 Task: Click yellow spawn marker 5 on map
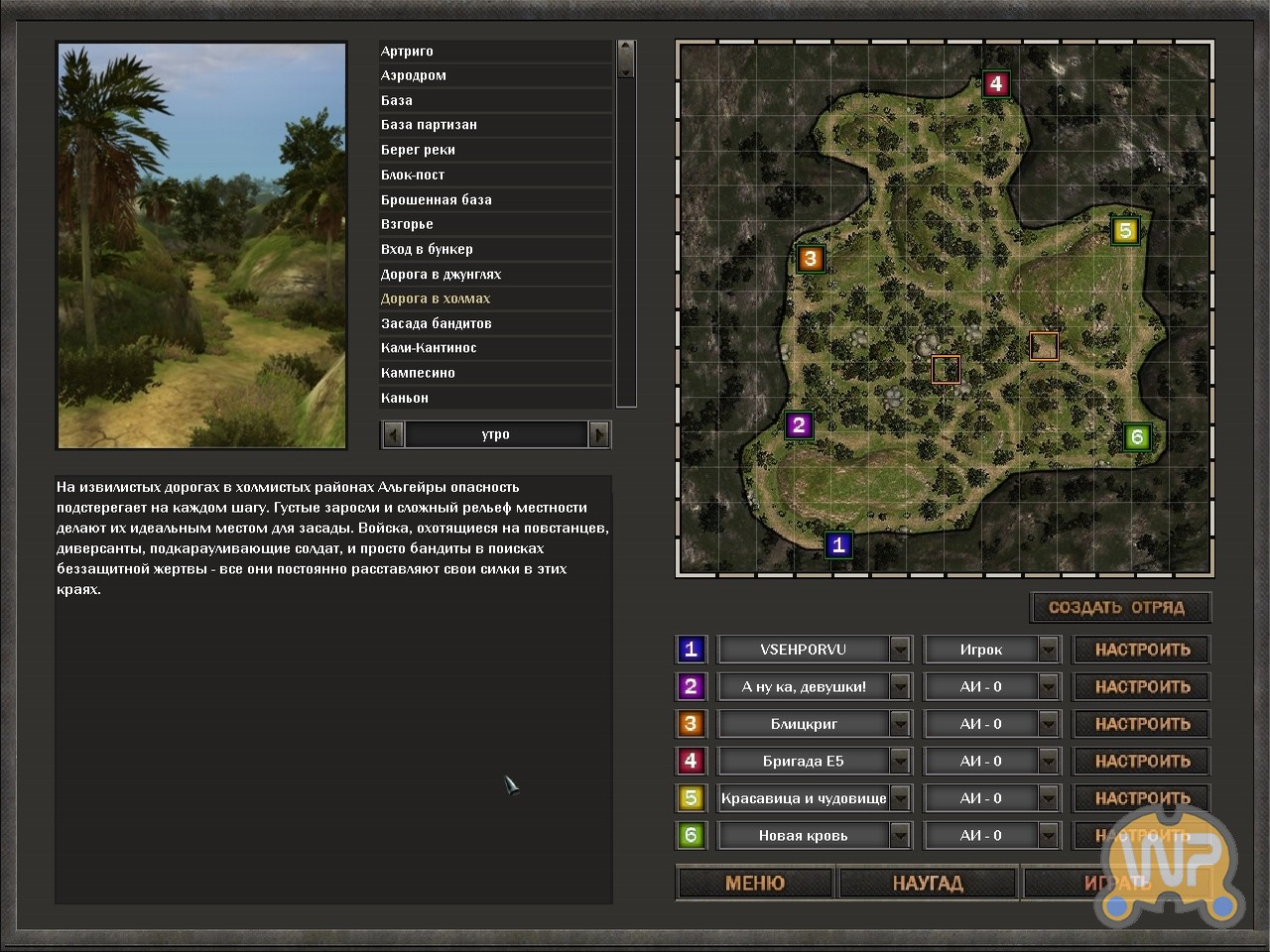point(1124,231)
